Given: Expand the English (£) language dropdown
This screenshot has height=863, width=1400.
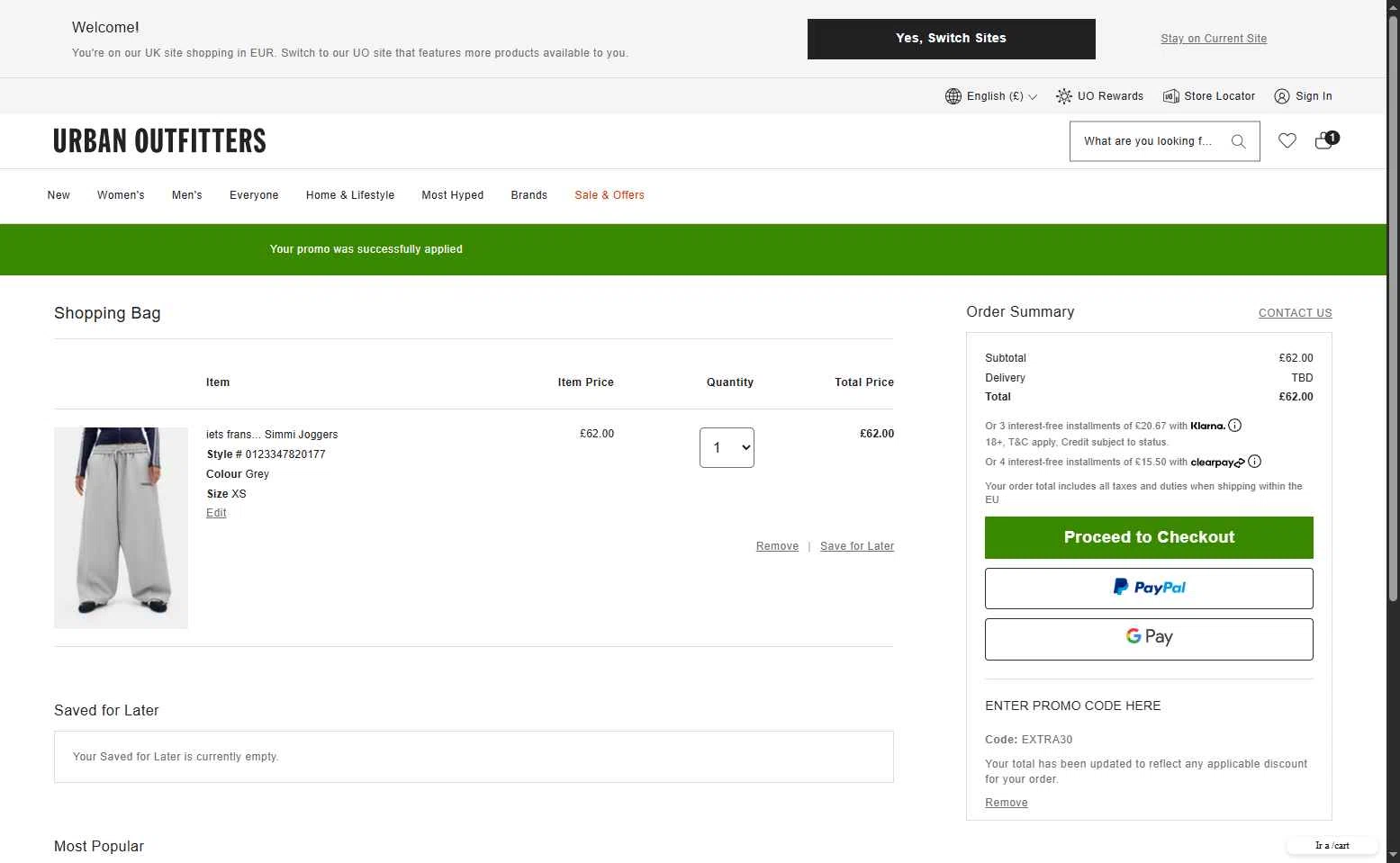Looking at the screenshot, I should pyautogui.click(x=1002, y=96).
